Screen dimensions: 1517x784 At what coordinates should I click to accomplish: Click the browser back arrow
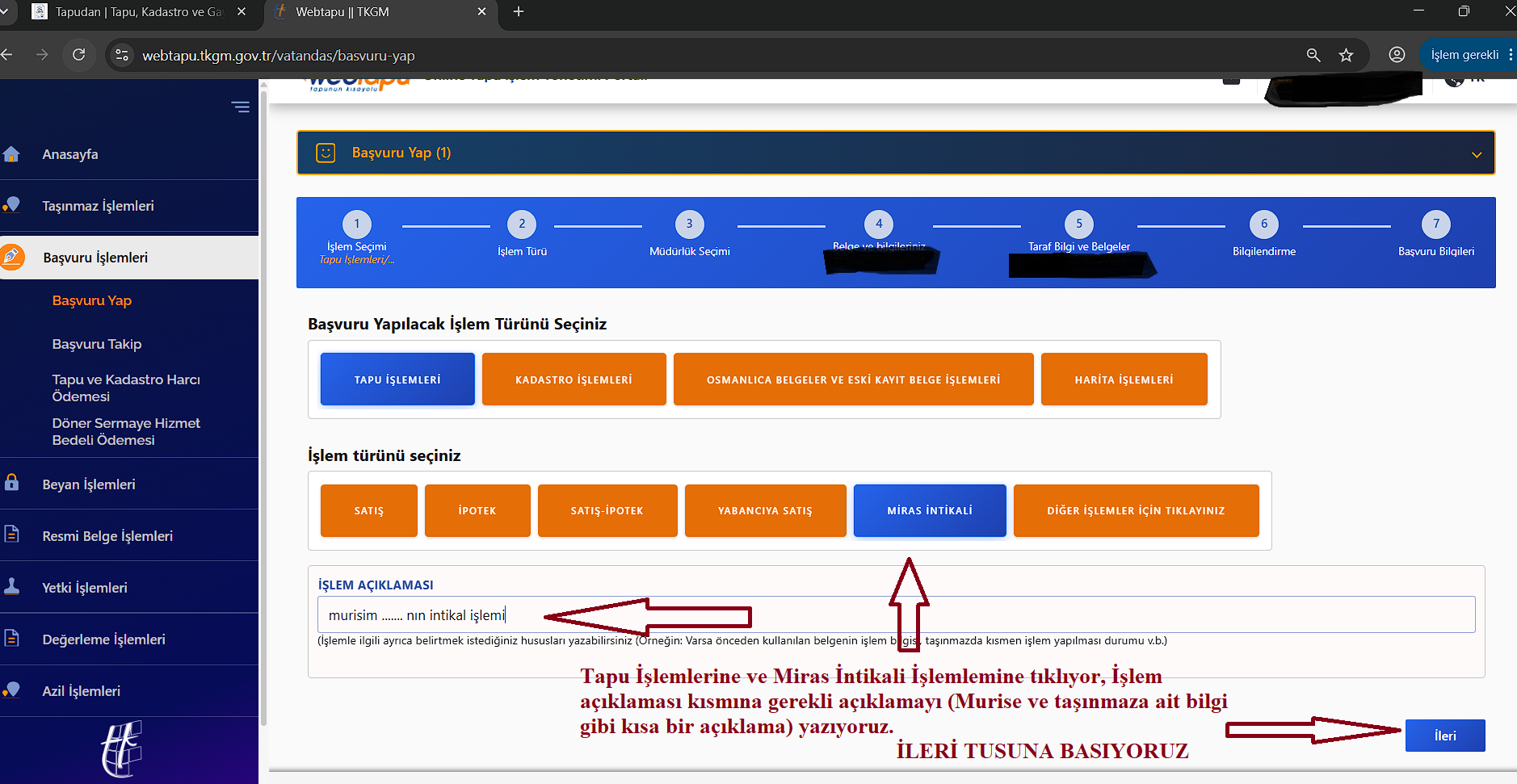7,55
